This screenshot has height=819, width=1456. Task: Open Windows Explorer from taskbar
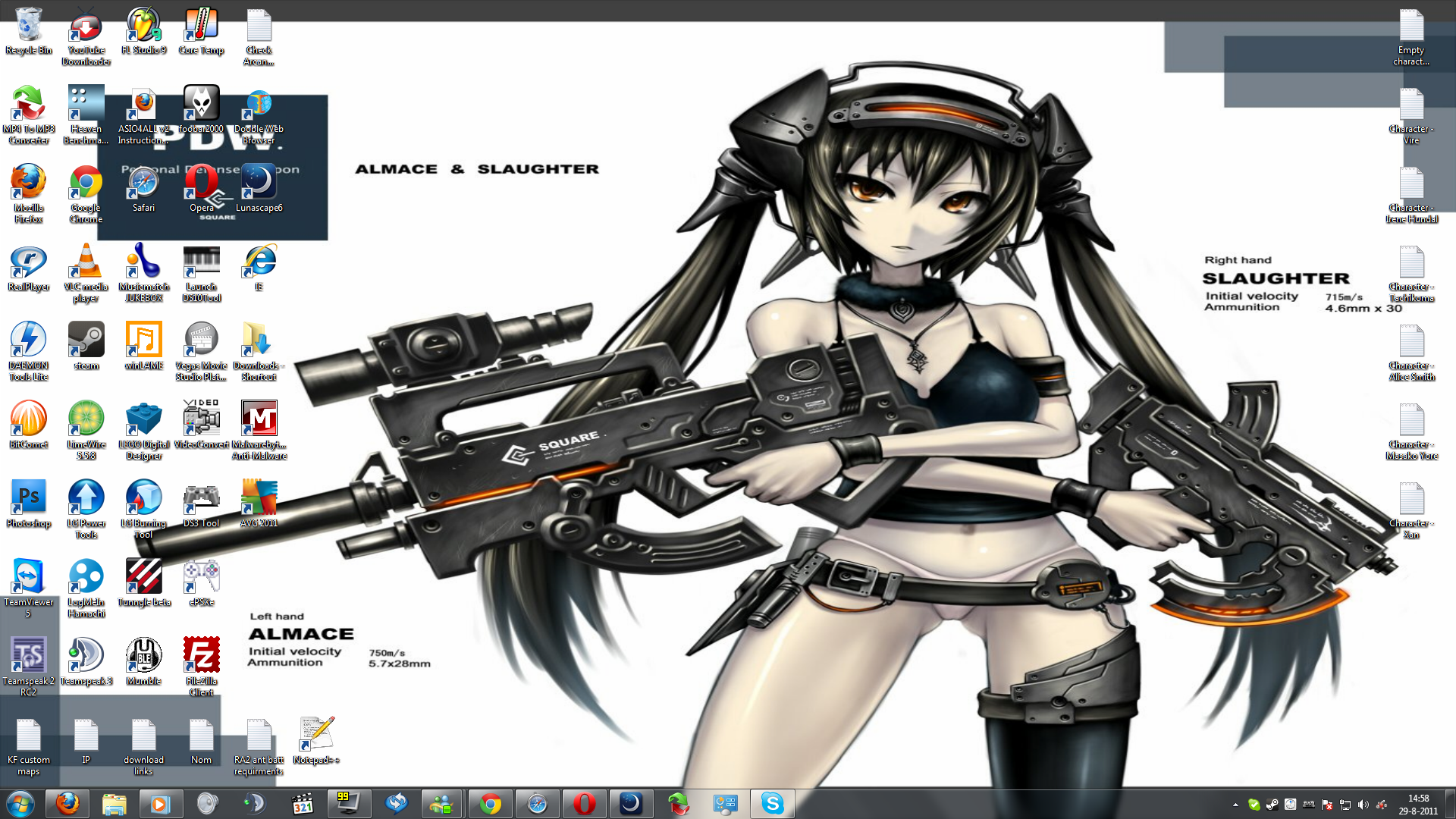pyautogui.click(x=114, y=803)
